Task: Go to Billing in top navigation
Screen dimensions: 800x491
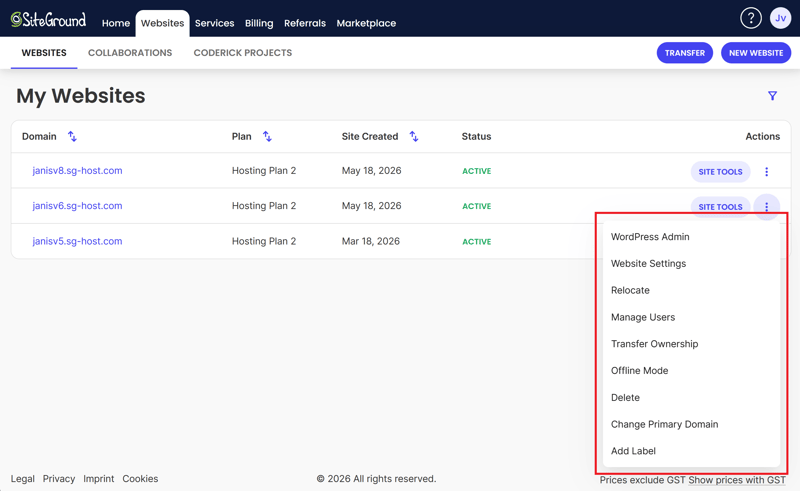Action: pos(259,23)
